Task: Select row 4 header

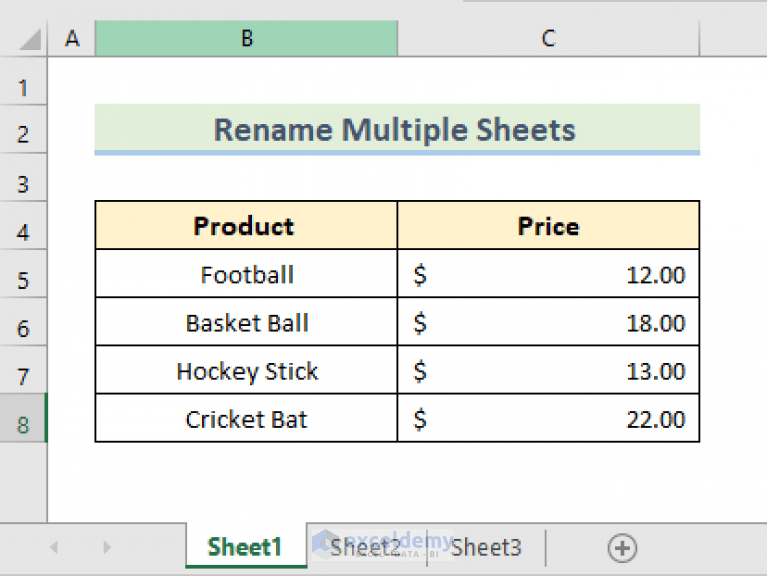Action: click(23, 226)
